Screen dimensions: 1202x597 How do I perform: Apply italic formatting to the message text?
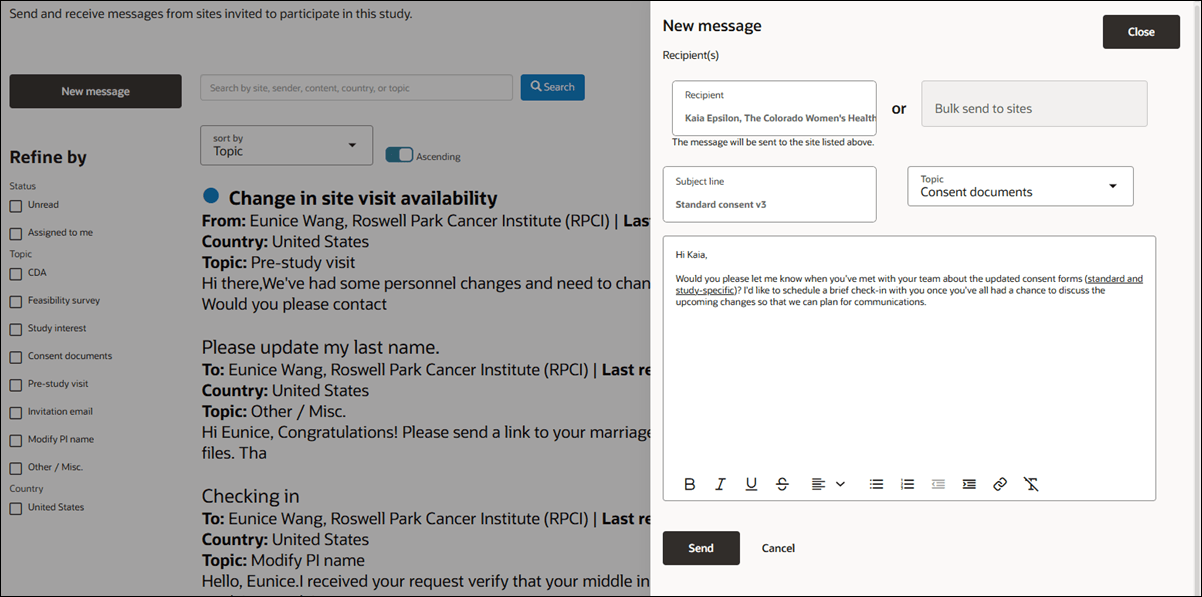coord(720,484)
